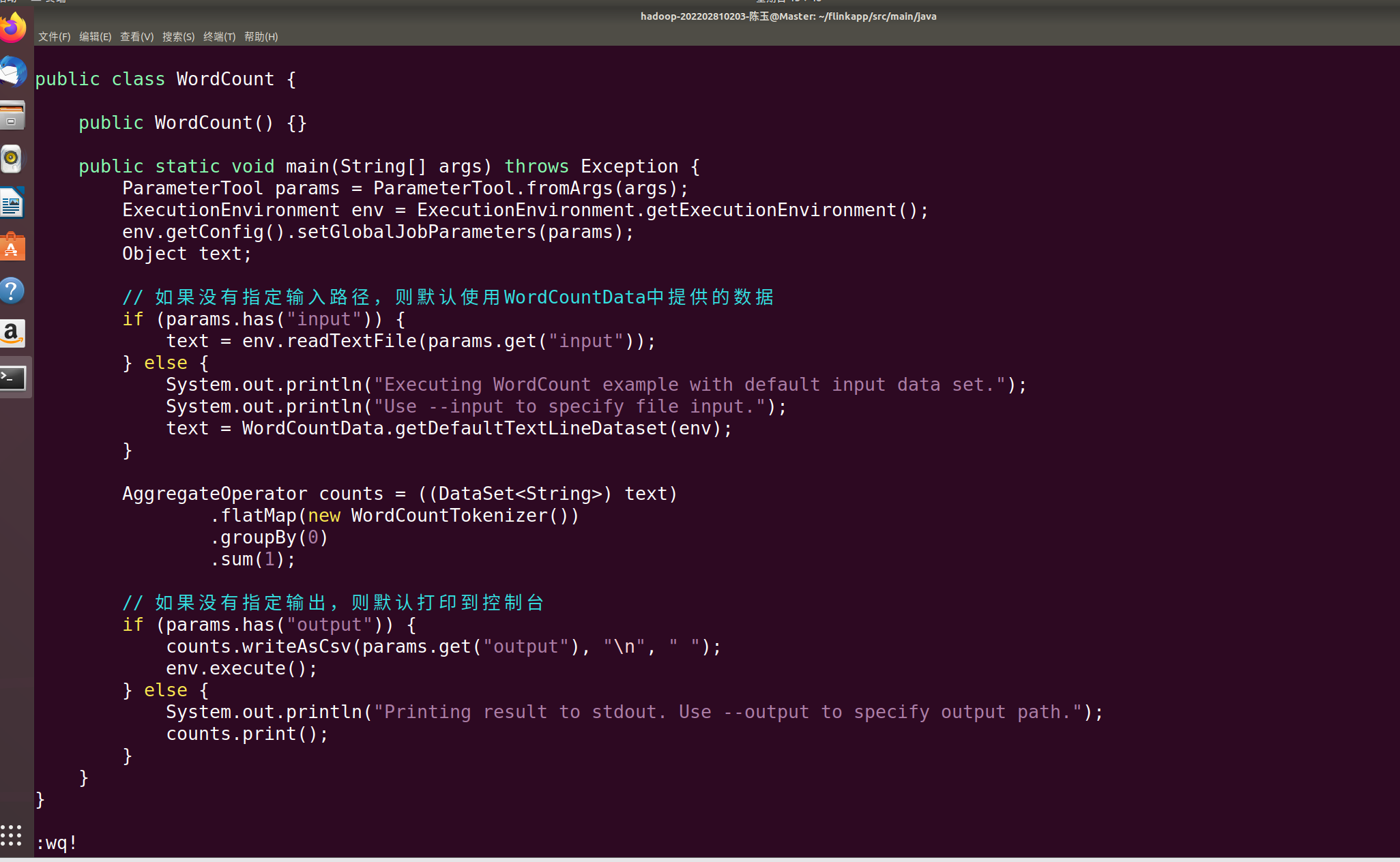Open the Files manager dock icon
This screenshot has height=862, width=1400.
[12, 116]
